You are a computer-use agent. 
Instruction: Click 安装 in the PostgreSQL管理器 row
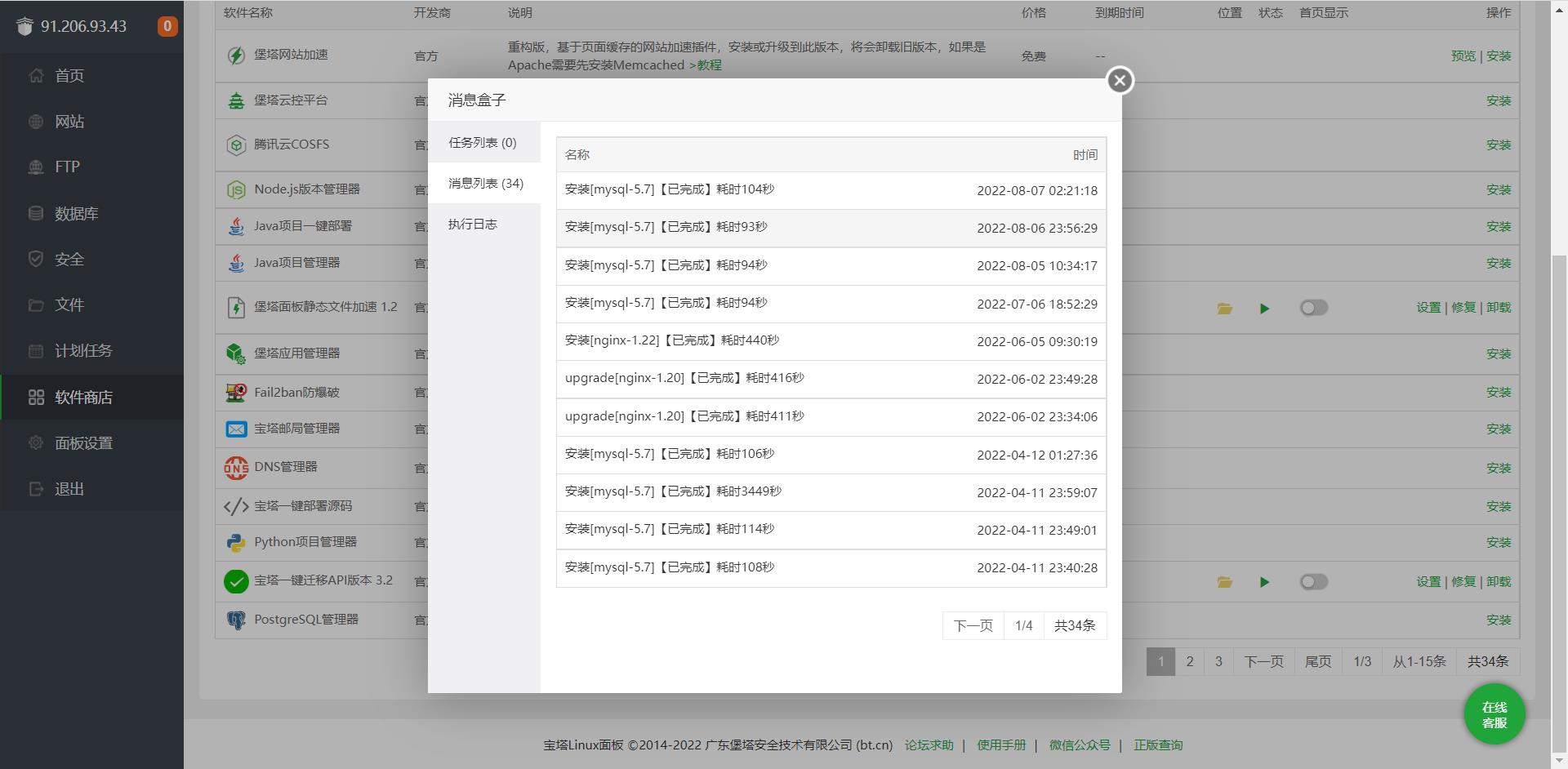point(1499,620)
